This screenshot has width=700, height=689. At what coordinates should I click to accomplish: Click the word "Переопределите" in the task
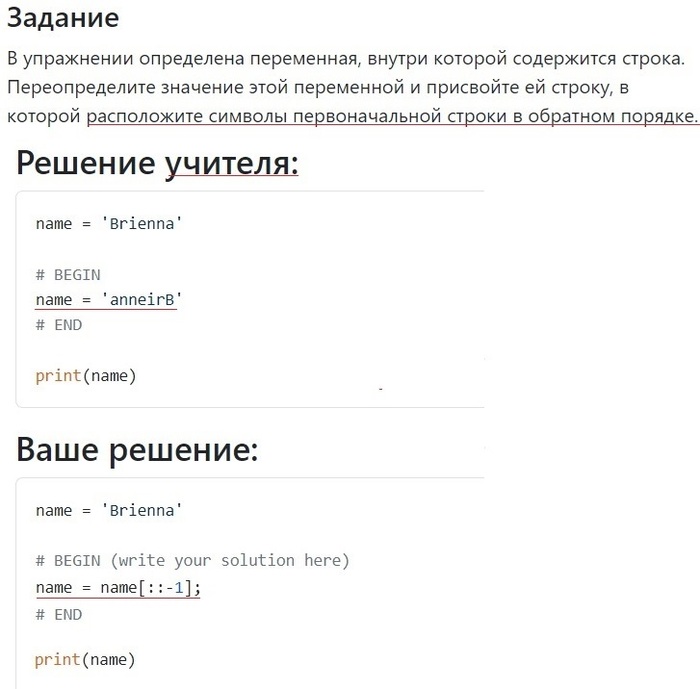pyautogui.click(x=78, y=88)
